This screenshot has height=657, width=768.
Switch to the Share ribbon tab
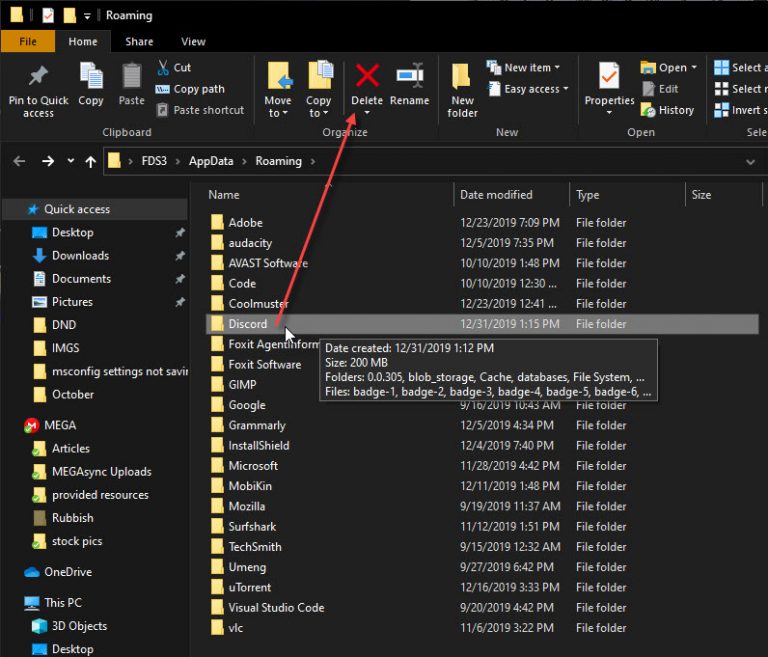(139, 42)
